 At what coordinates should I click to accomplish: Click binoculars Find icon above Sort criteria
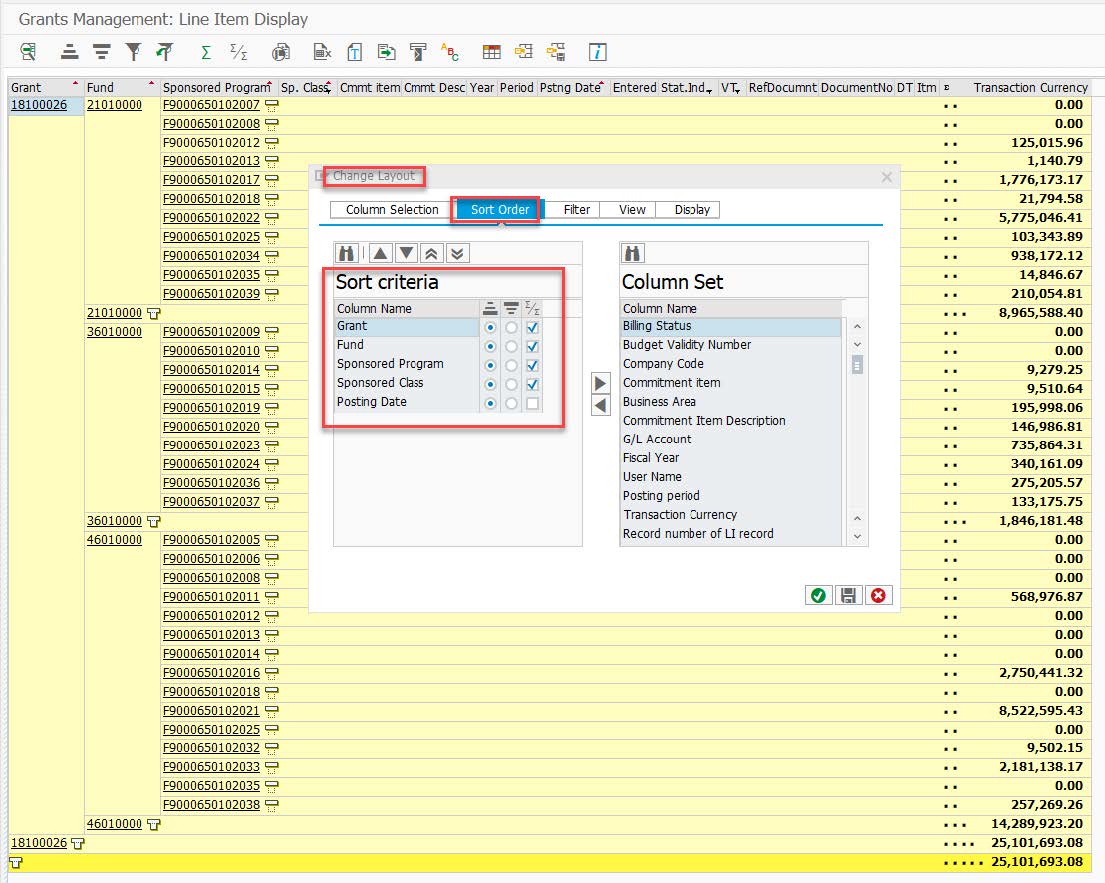347,253
